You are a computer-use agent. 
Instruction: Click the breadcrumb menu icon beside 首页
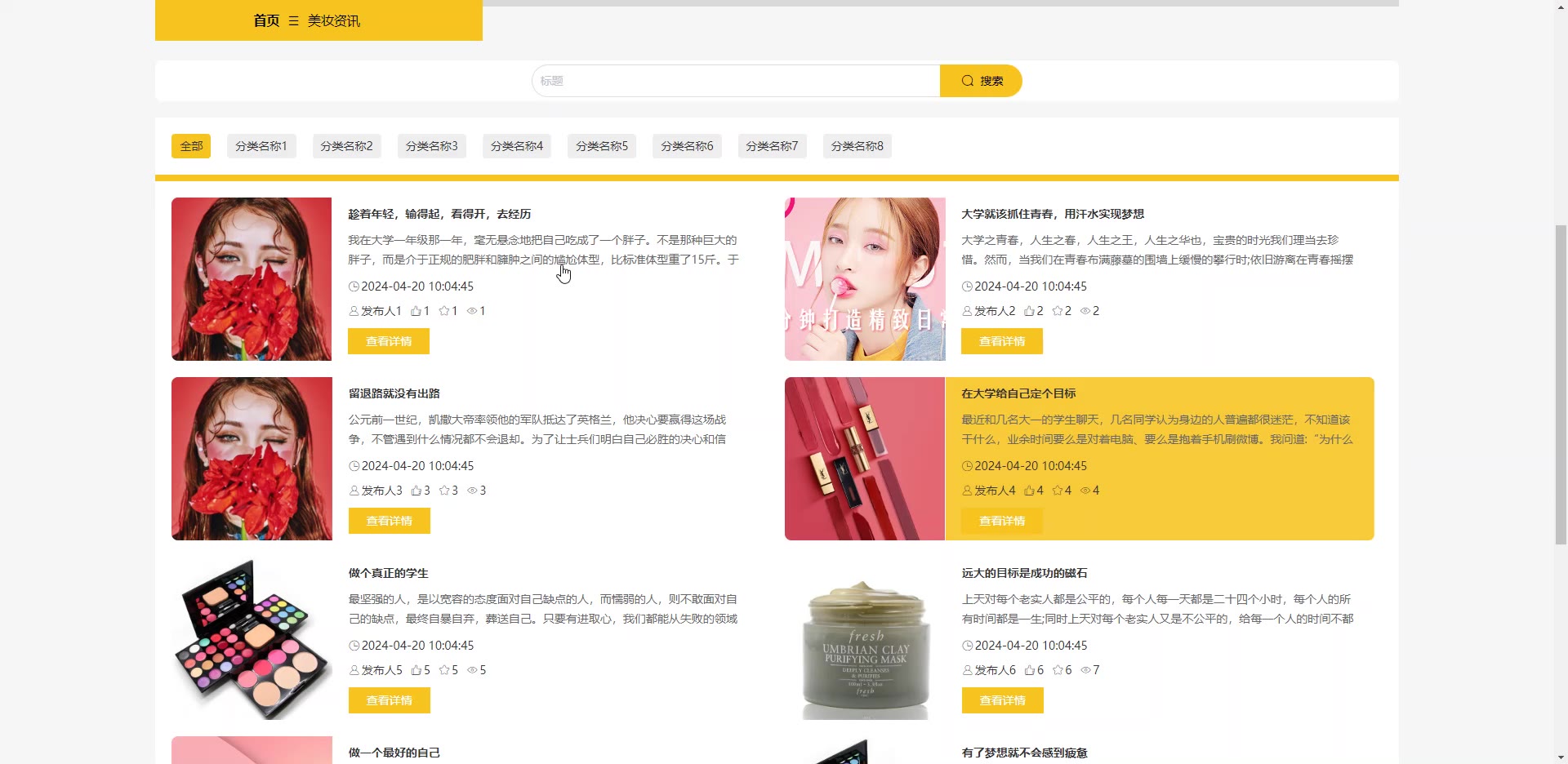[294, 21]
